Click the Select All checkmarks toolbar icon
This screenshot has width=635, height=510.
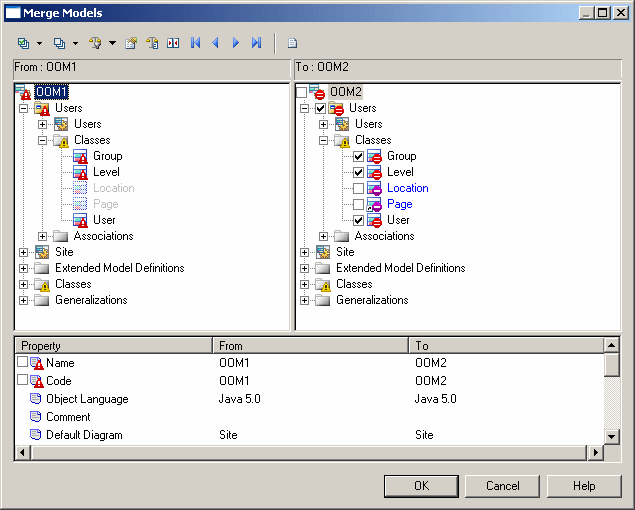click(23, 43)
